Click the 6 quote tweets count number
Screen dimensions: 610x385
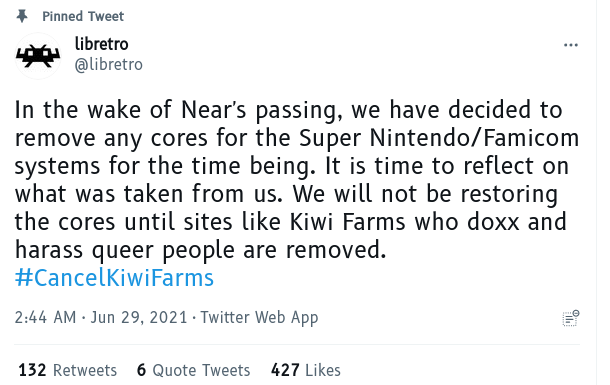click(x=142, y=370)
